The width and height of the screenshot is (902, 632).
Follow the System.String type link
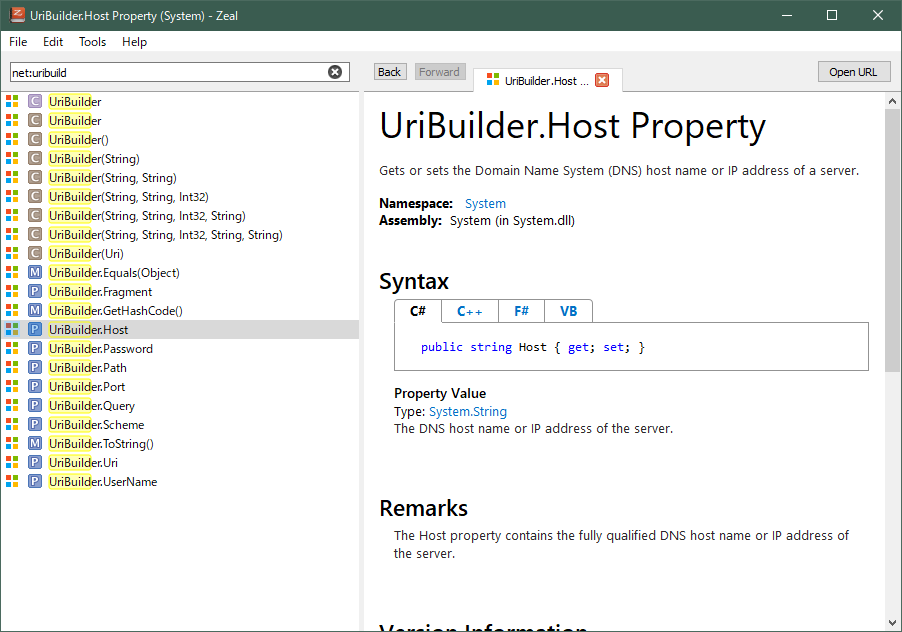(467, 411)
